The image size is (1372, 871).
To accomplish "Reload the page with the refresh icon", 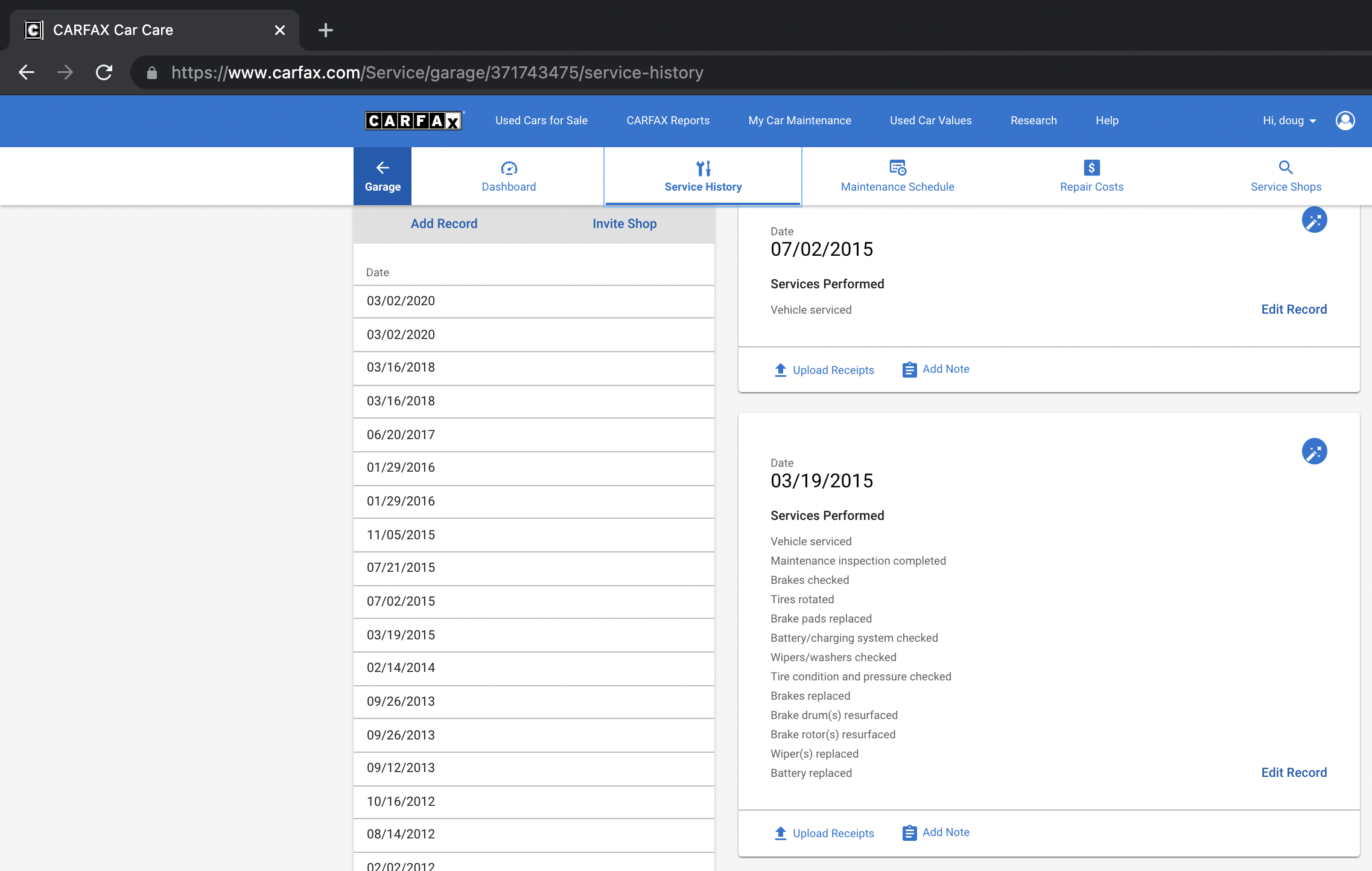I will point(104,72).
